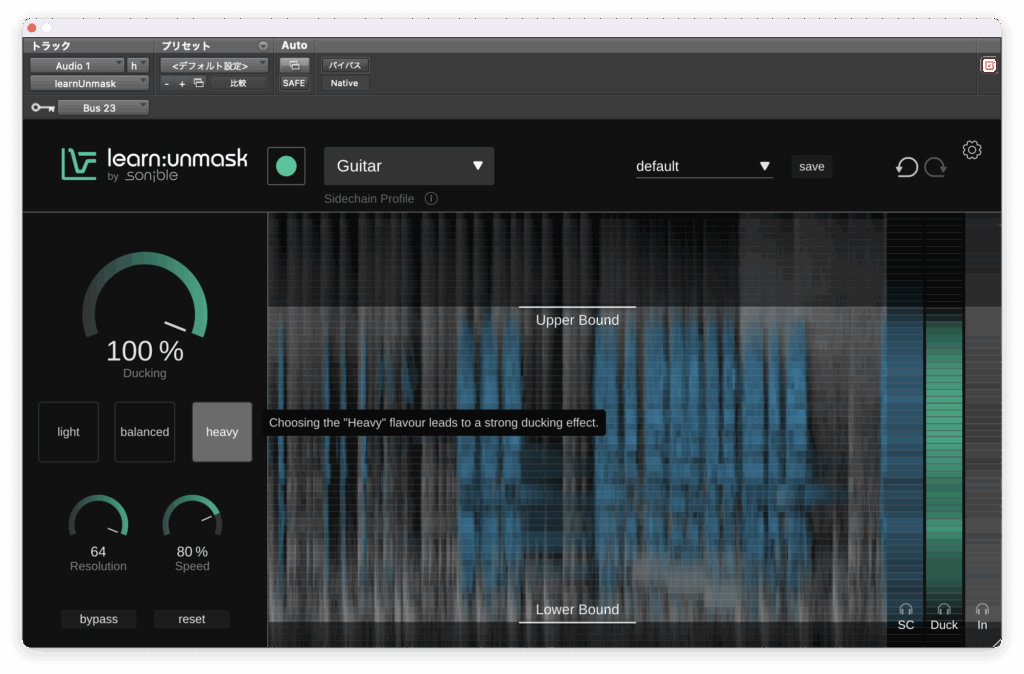Open the learnUnmask plugin selector

tap(89, 83)
